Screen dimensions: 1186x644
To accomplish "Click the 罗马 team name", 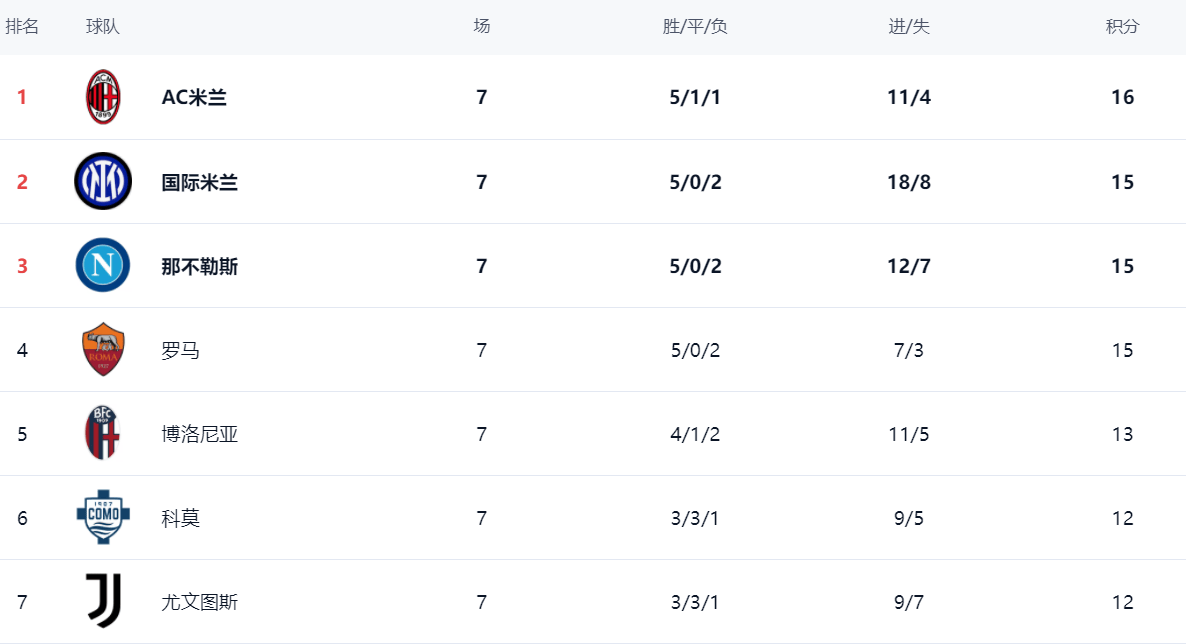I will pos(181,350).
